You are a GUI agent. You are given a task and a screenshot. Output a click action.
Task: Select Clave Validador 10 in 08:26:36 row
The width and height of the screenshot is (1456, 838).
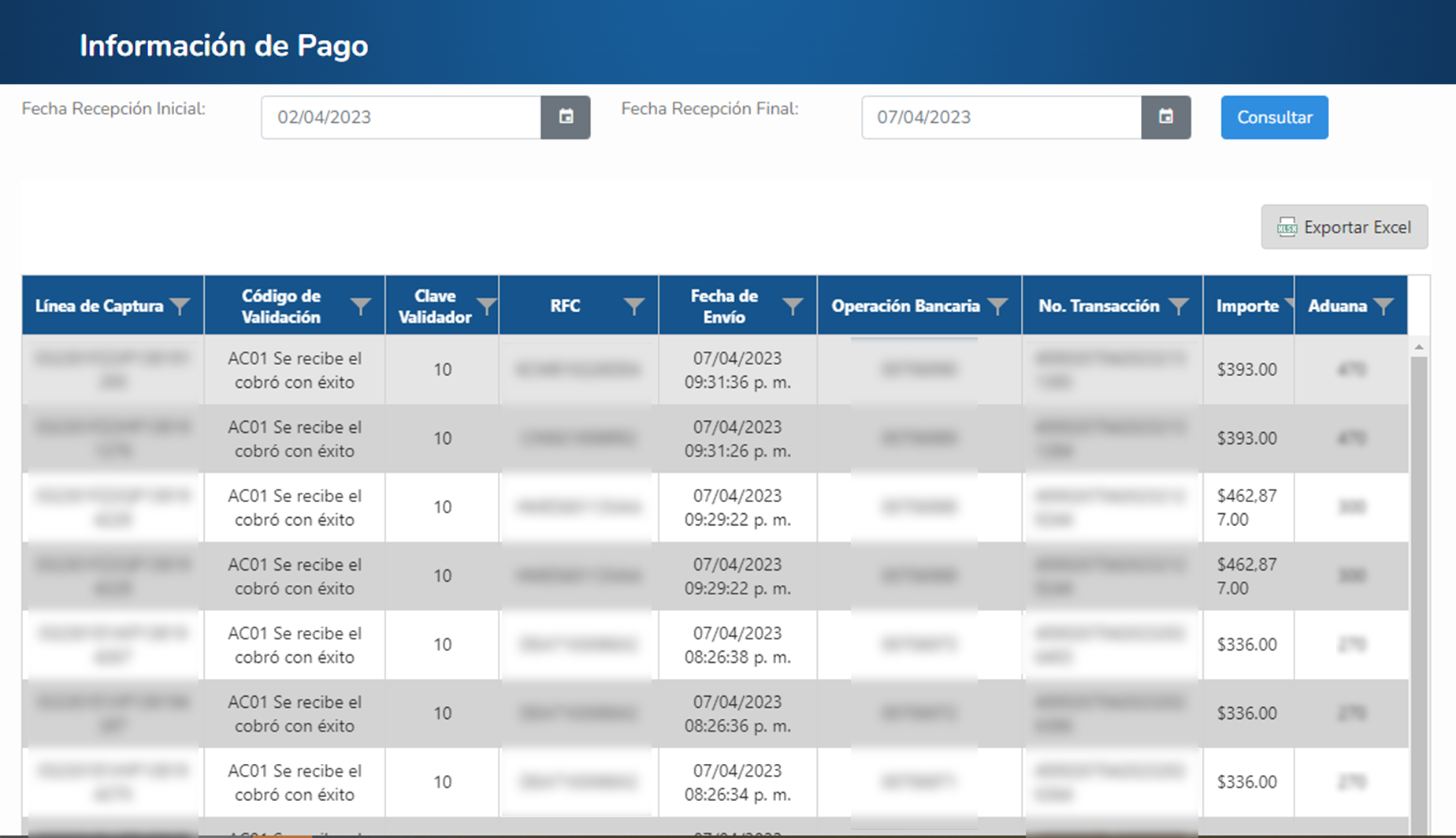[442, 713]
